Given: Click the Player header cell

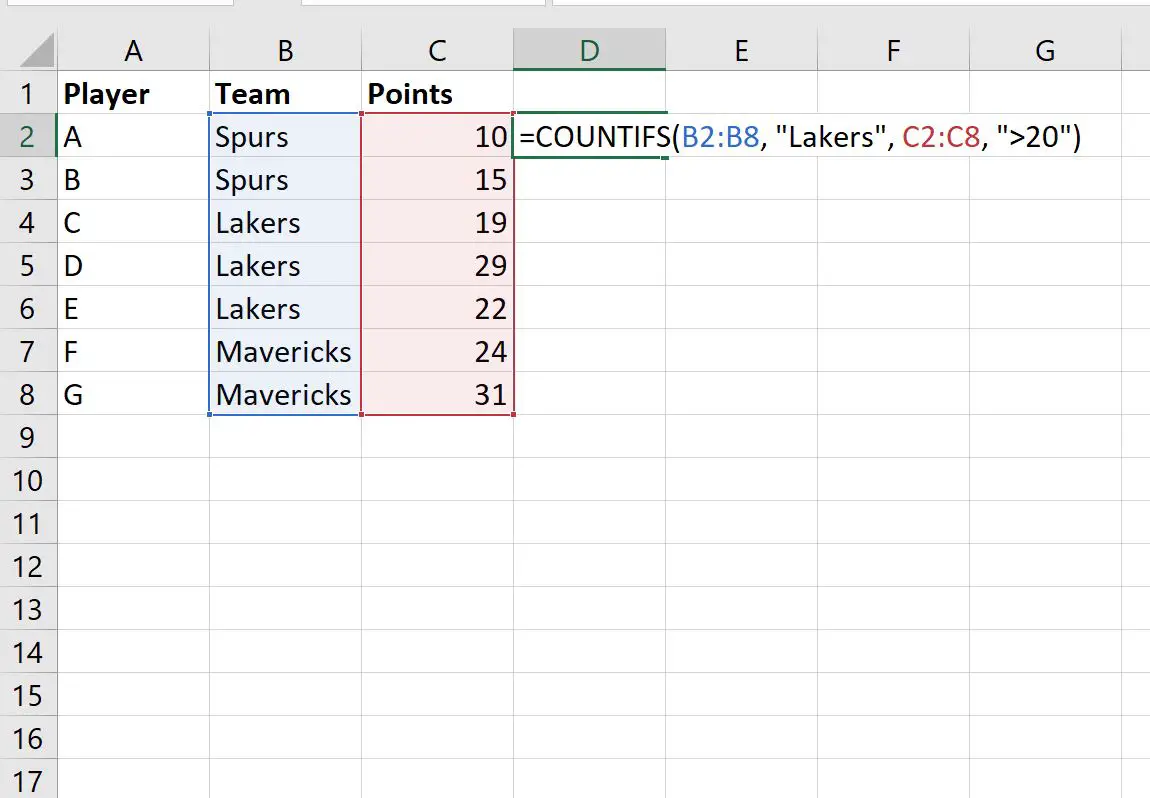Looking at the screenshot, I should (x=133, y=94).
